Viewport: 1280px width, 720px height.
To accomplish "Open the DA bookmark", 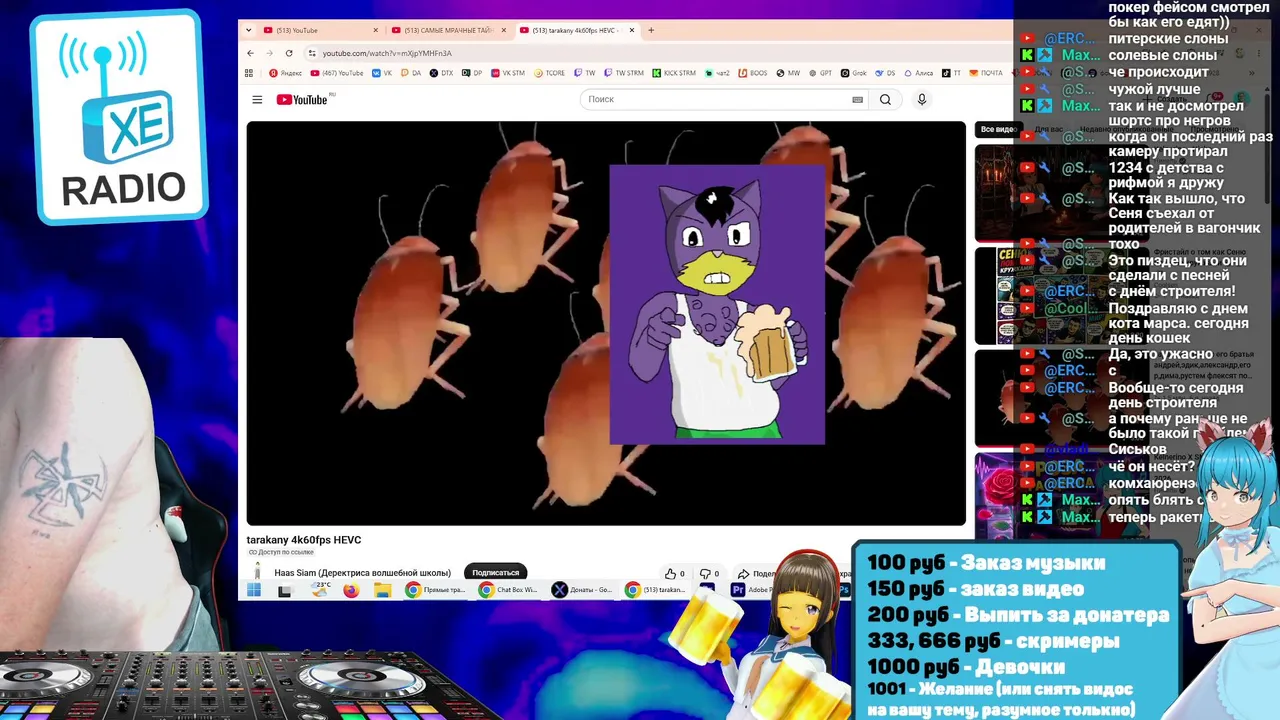I will coord(411,73).
